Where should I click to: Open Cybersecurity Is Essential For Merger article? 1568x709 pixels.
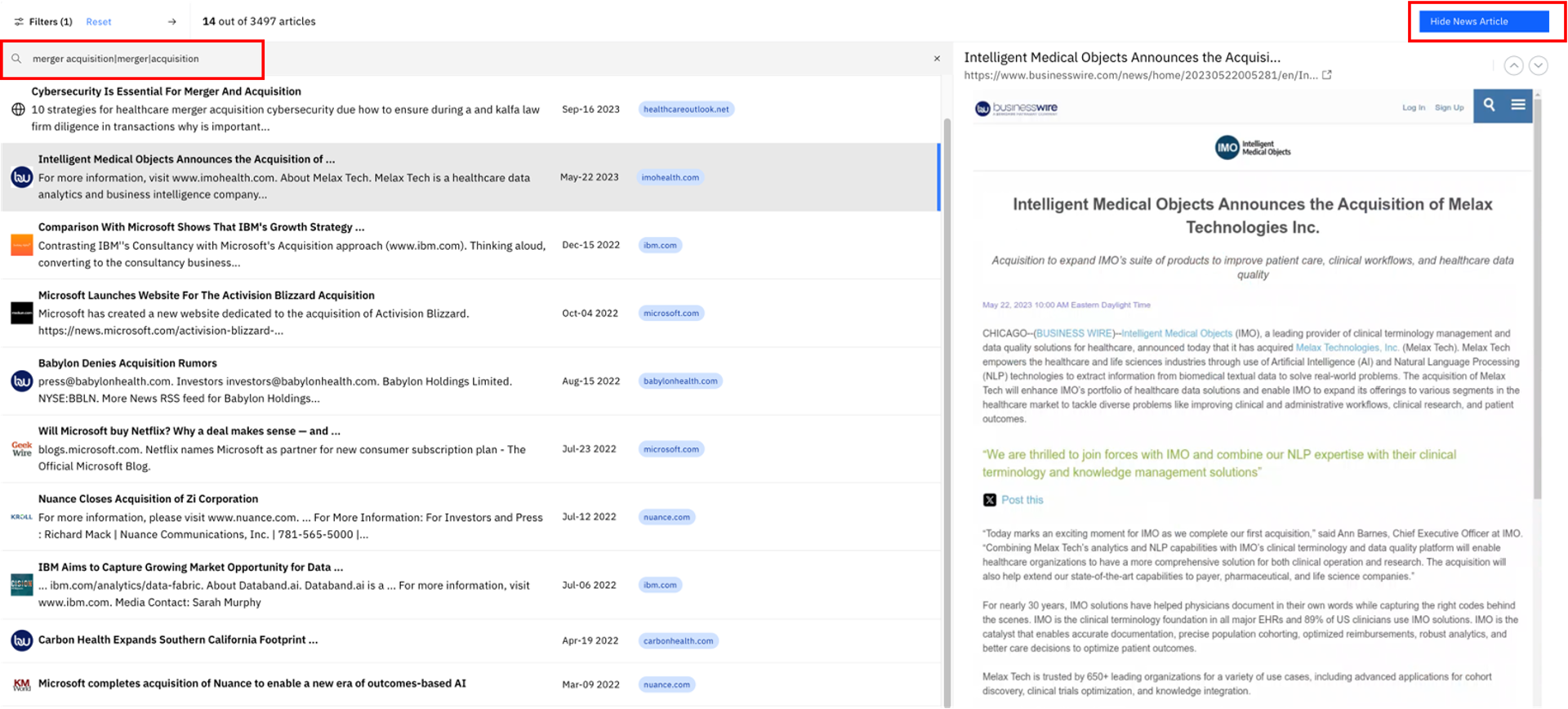click(x=166, y=91)
